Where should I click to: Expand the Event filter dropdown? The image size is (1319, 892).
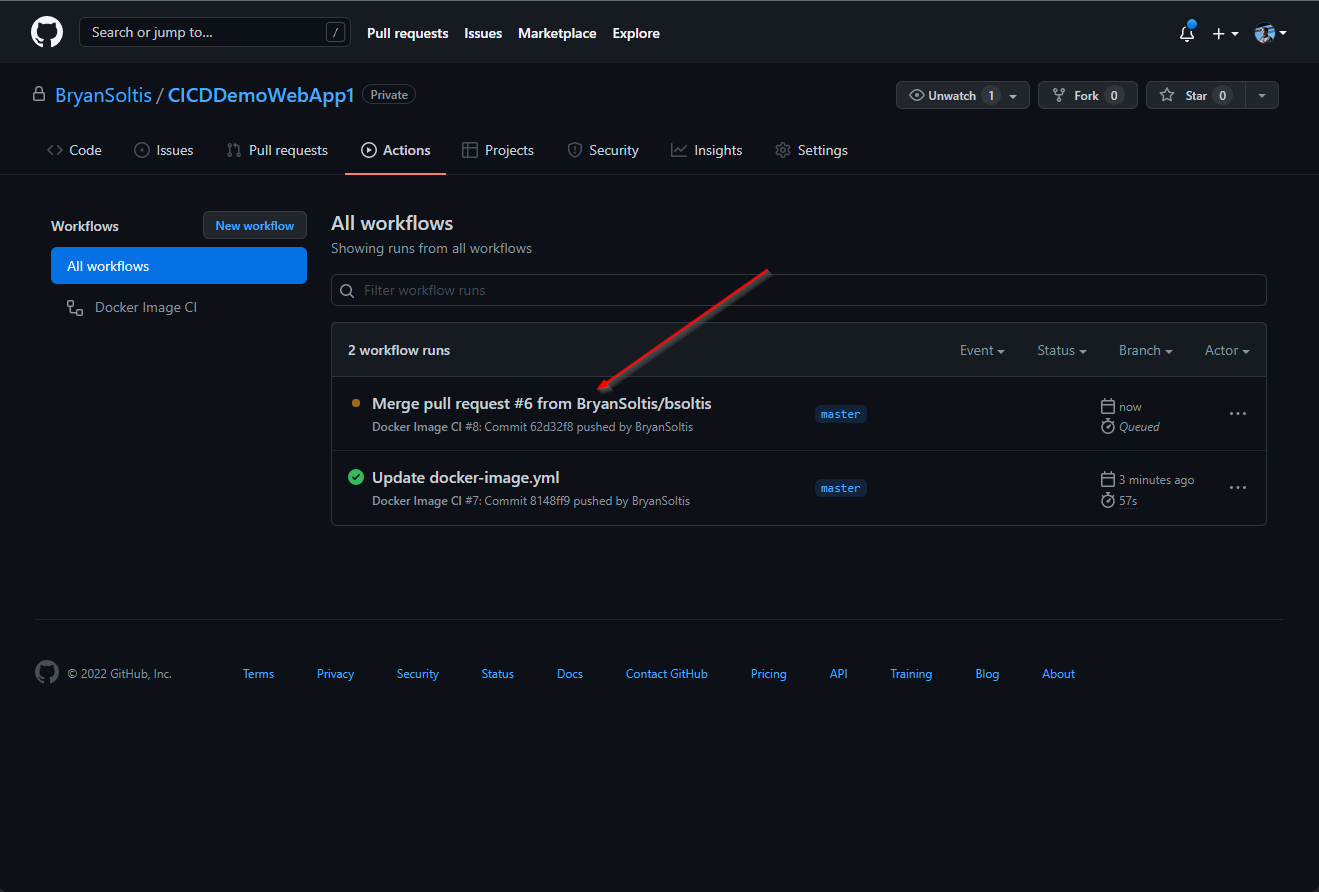click(x=982, y=350)
